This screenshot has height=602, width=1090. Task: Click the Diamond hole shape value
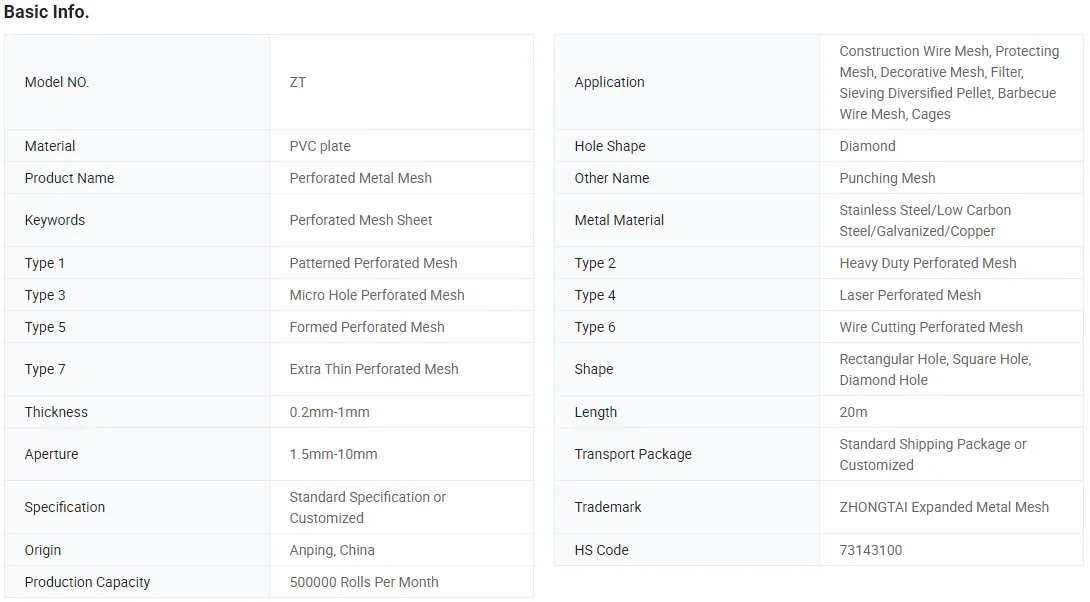867,146
